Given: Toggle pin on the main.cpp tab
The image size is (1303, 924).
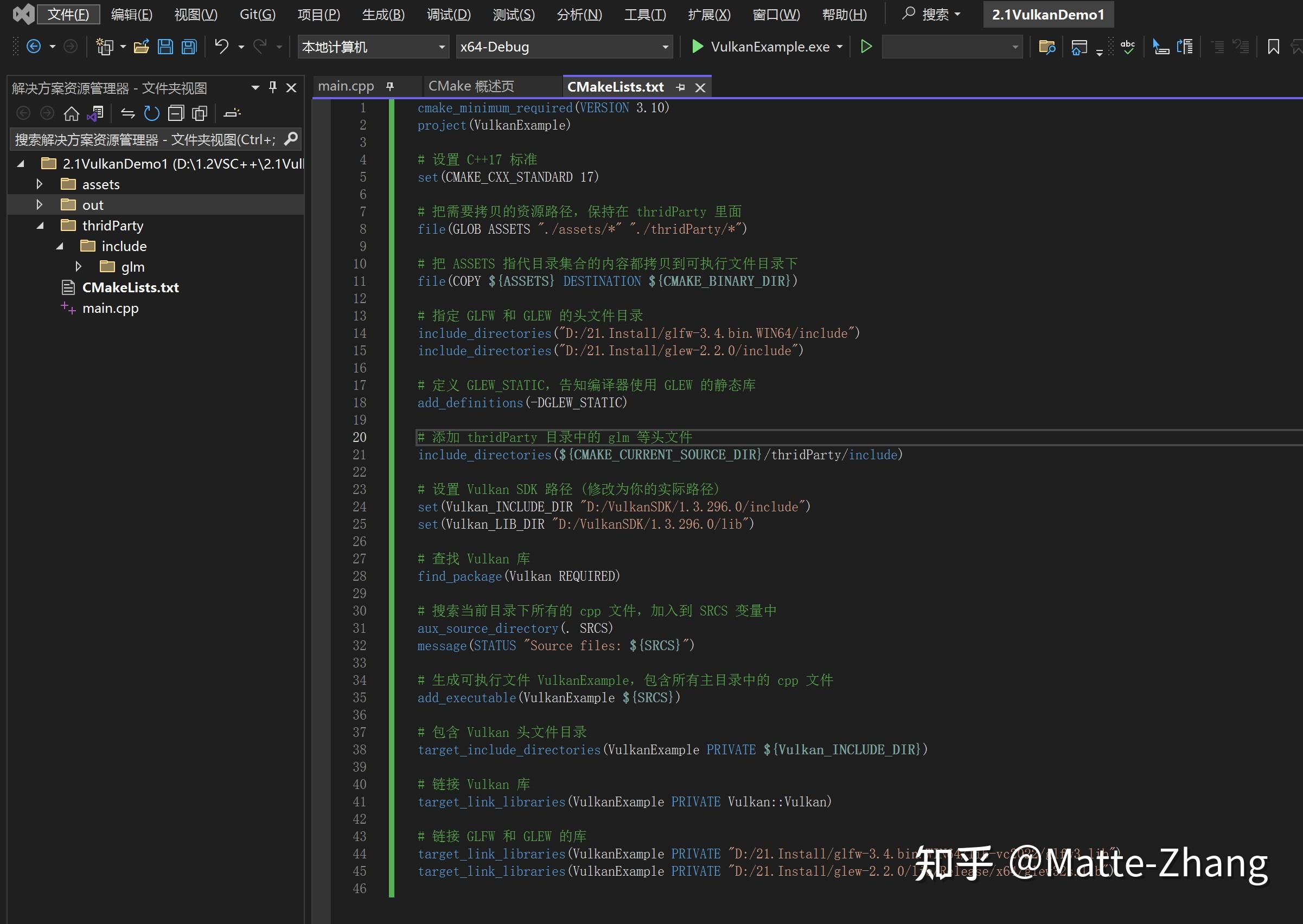Looking at the screenshot, I should point(390,86).
